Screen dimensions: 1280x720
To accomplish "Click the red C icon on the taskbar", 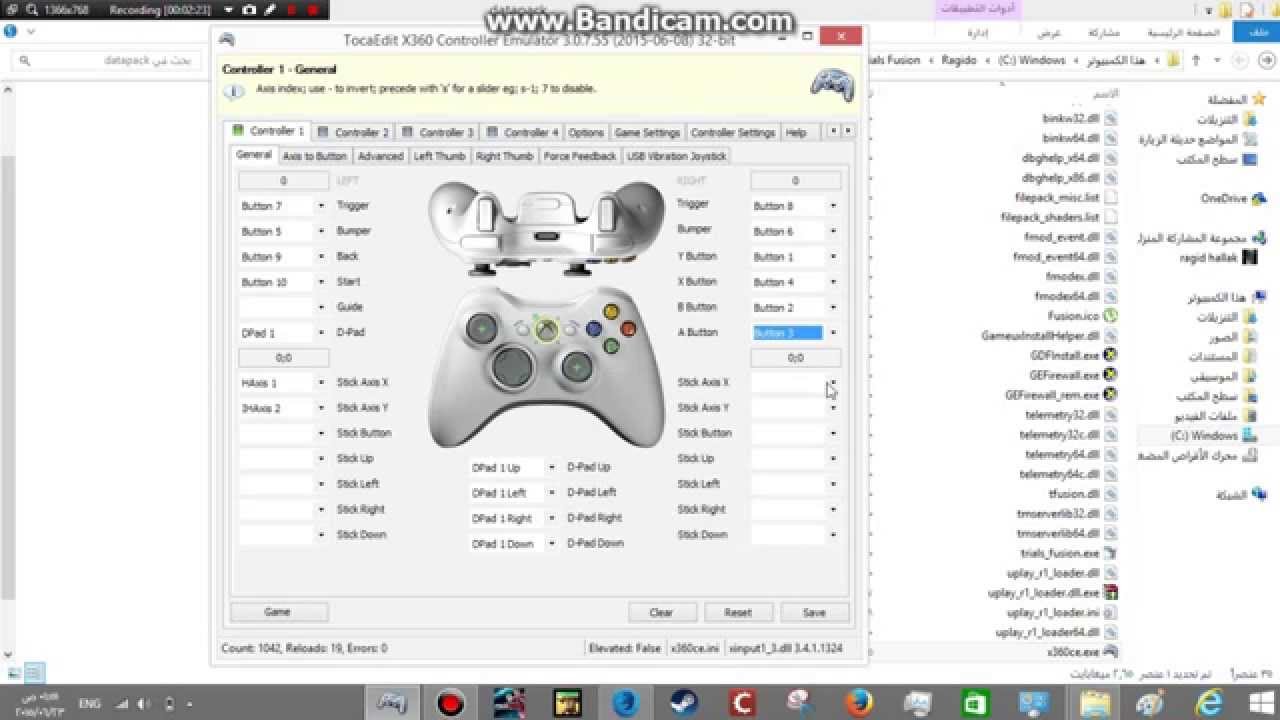I will point(742,703).
